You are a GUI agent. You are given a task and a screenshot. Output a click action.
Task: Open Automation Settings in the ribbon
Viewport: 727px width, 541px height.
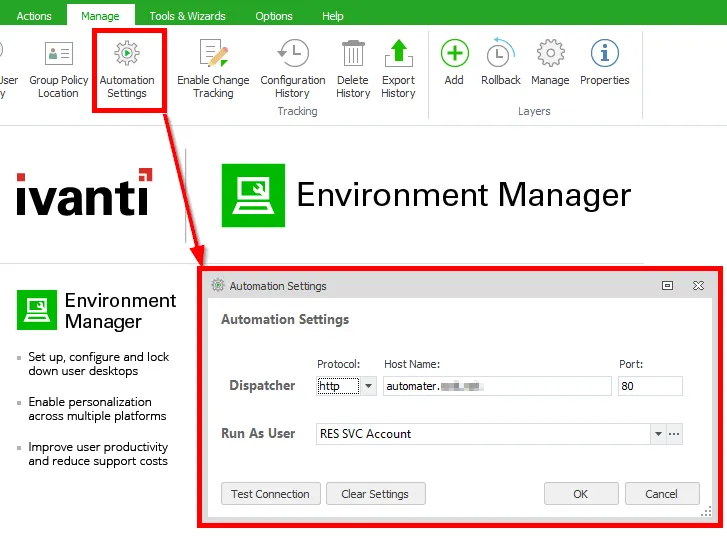pos(127,68)
